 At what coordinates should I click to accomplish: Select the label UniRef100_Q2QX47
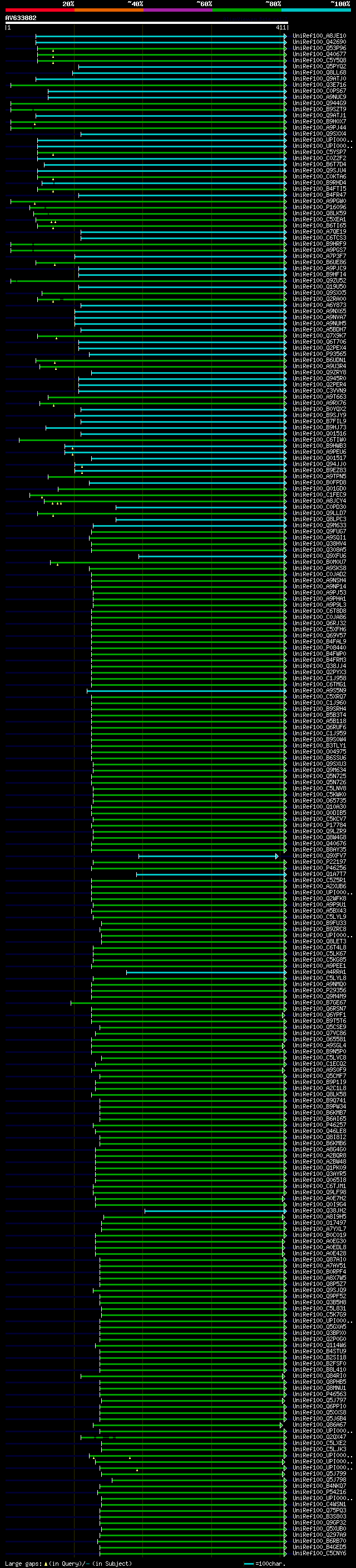point(319,1437)
